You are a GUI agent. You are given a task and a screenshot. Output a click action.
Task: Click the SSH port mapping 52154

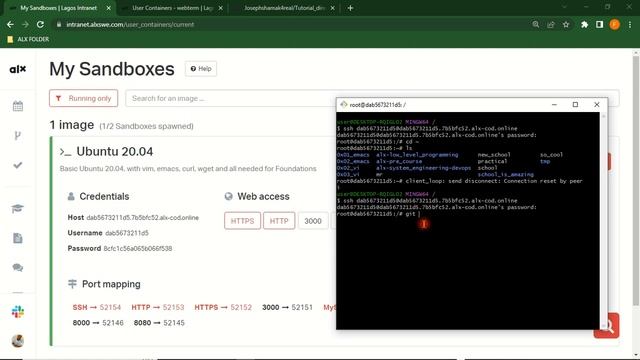97,307
